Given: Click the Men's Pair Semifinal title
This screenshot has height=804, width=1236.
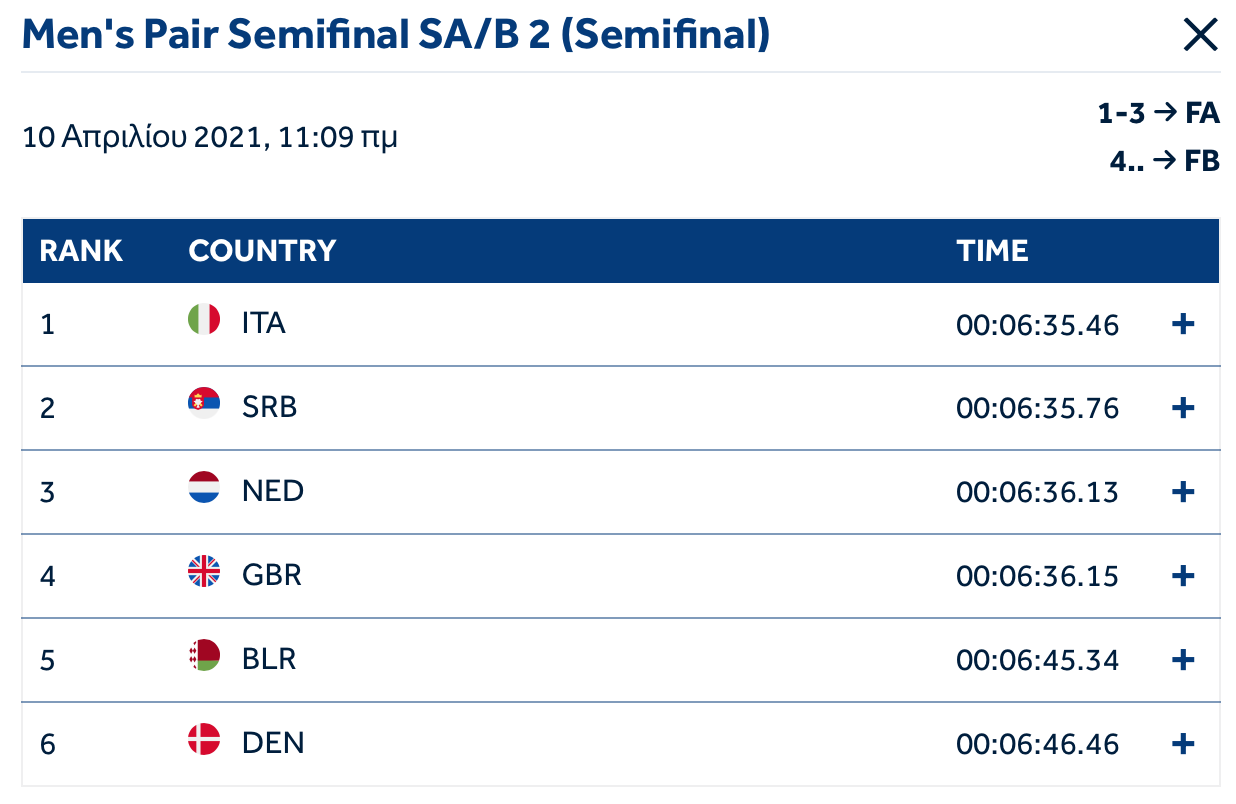Looking at the screenshot, I should tap(396, 36).
